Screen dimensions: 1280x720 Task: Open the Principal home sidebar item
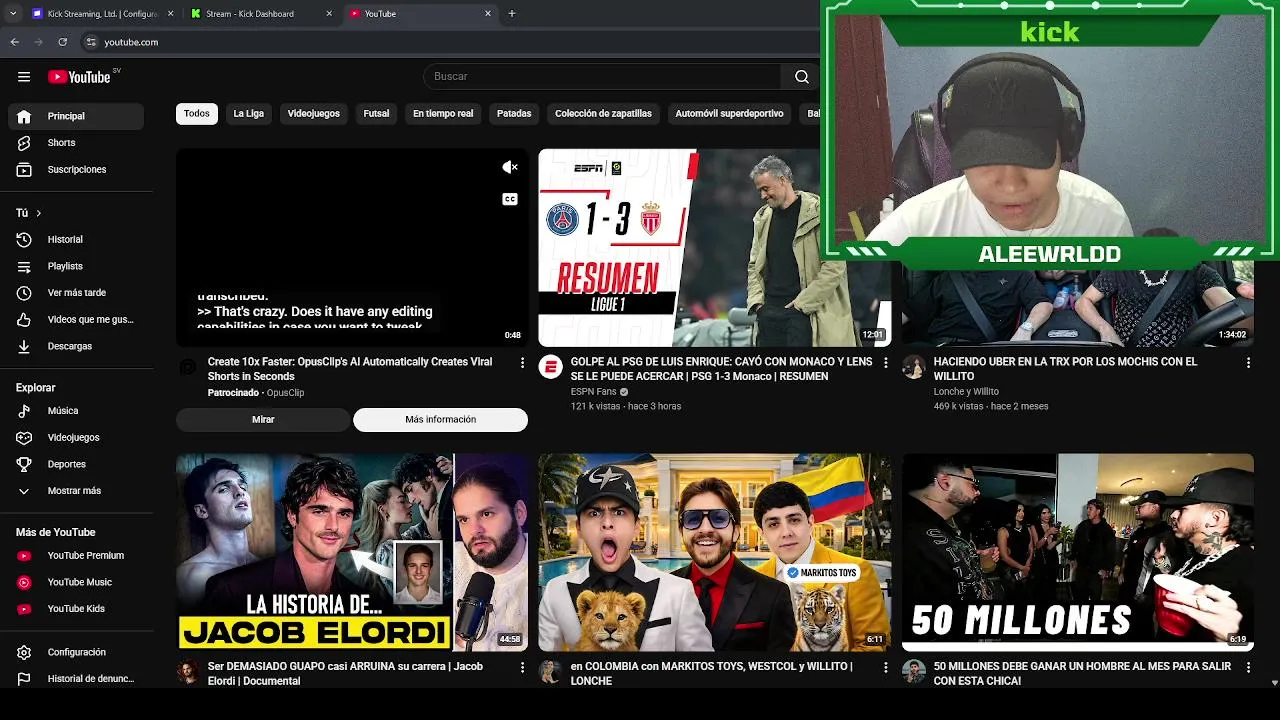(76, 116)
